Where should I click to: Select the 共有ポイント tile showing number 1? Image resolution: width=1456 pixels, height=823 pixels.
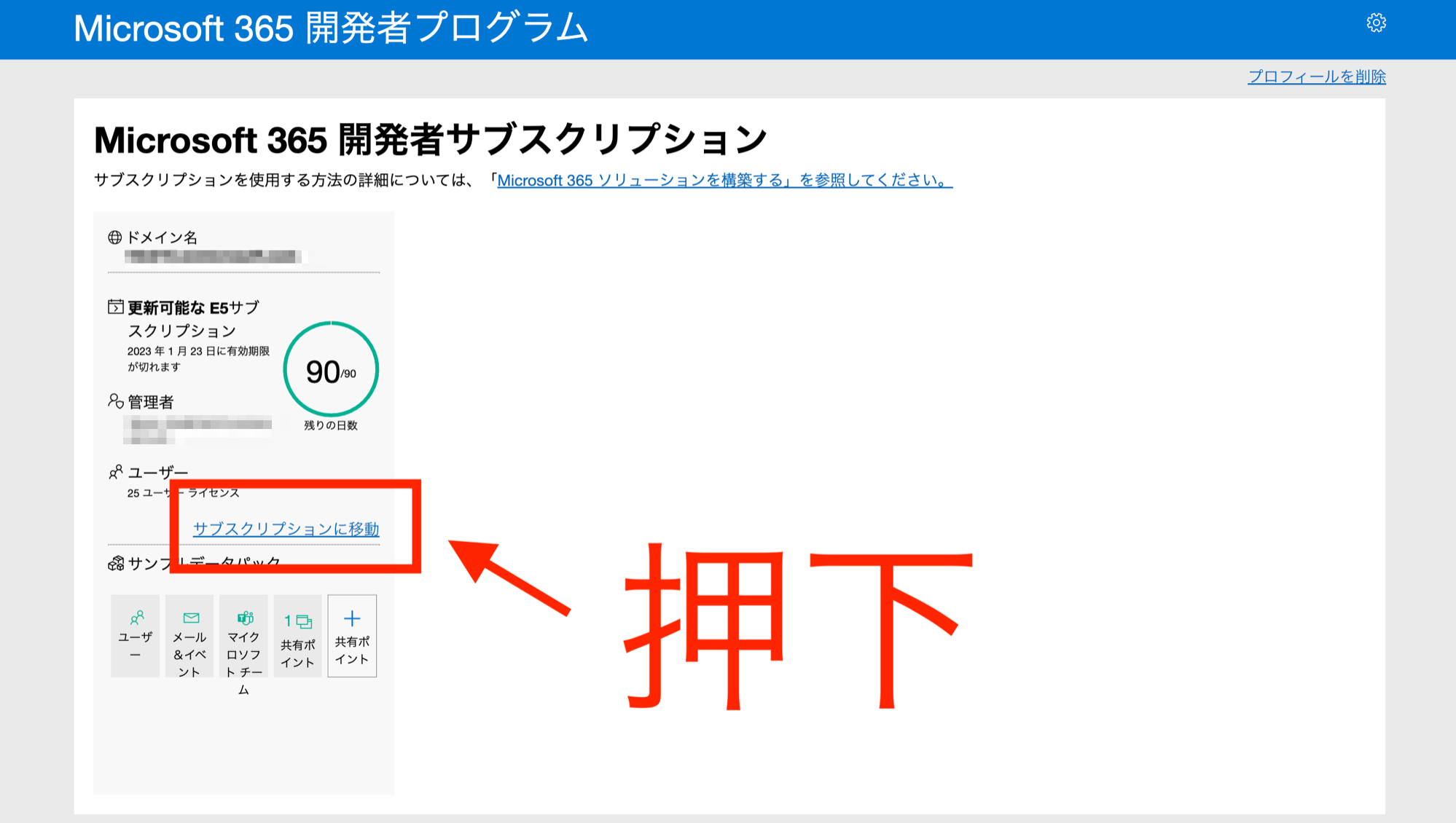tap(297, 636)
